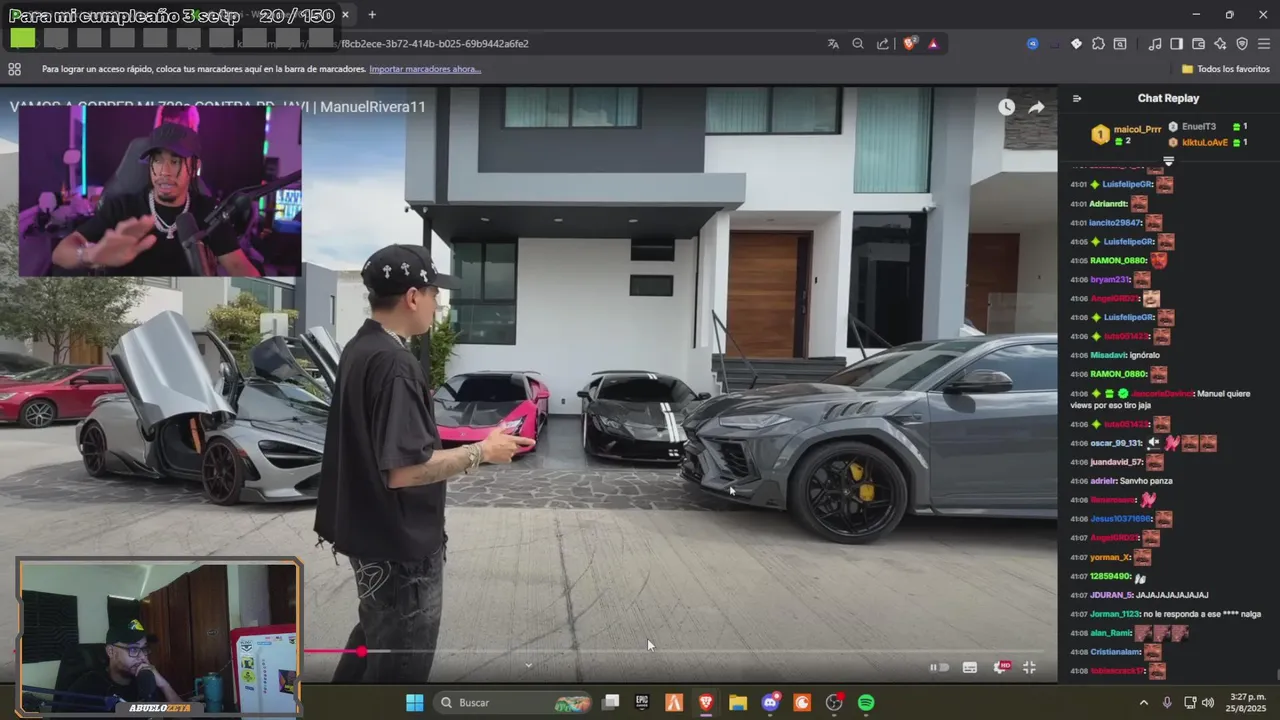Image resolution: width=1280 pixels, height=720 pixels.
Task: Toggle the video autoplay switch
Action: click(939, 667)
